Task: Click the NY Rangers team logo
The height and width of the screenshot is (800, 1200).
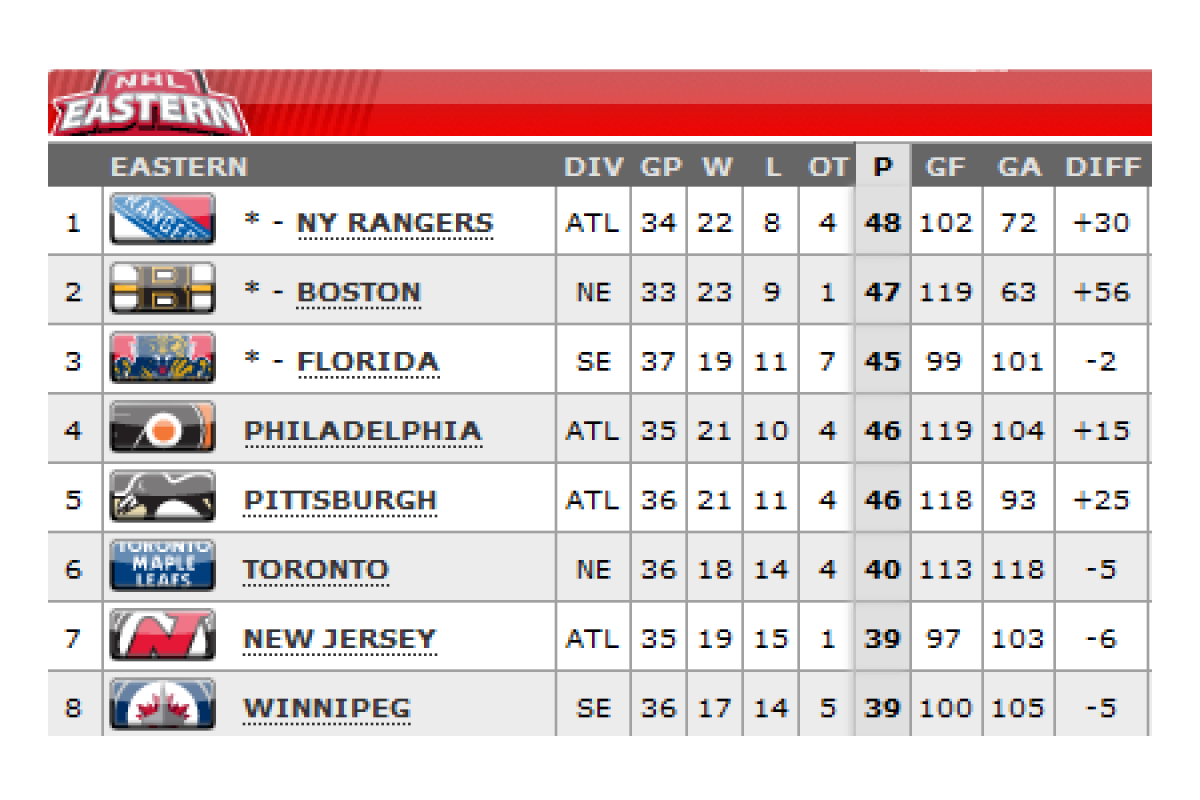Action: [162, 220]
